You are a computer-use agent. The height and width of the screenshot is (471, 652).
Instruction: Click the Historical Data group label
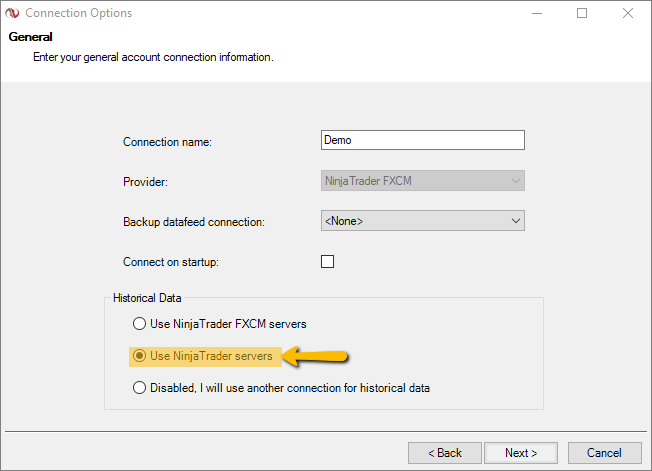[x=146, y=299]
